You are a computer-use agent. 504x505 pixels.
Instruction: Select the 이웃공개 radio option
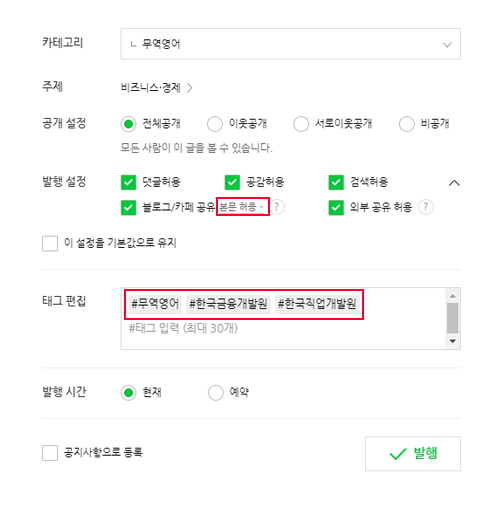point(215,124)
